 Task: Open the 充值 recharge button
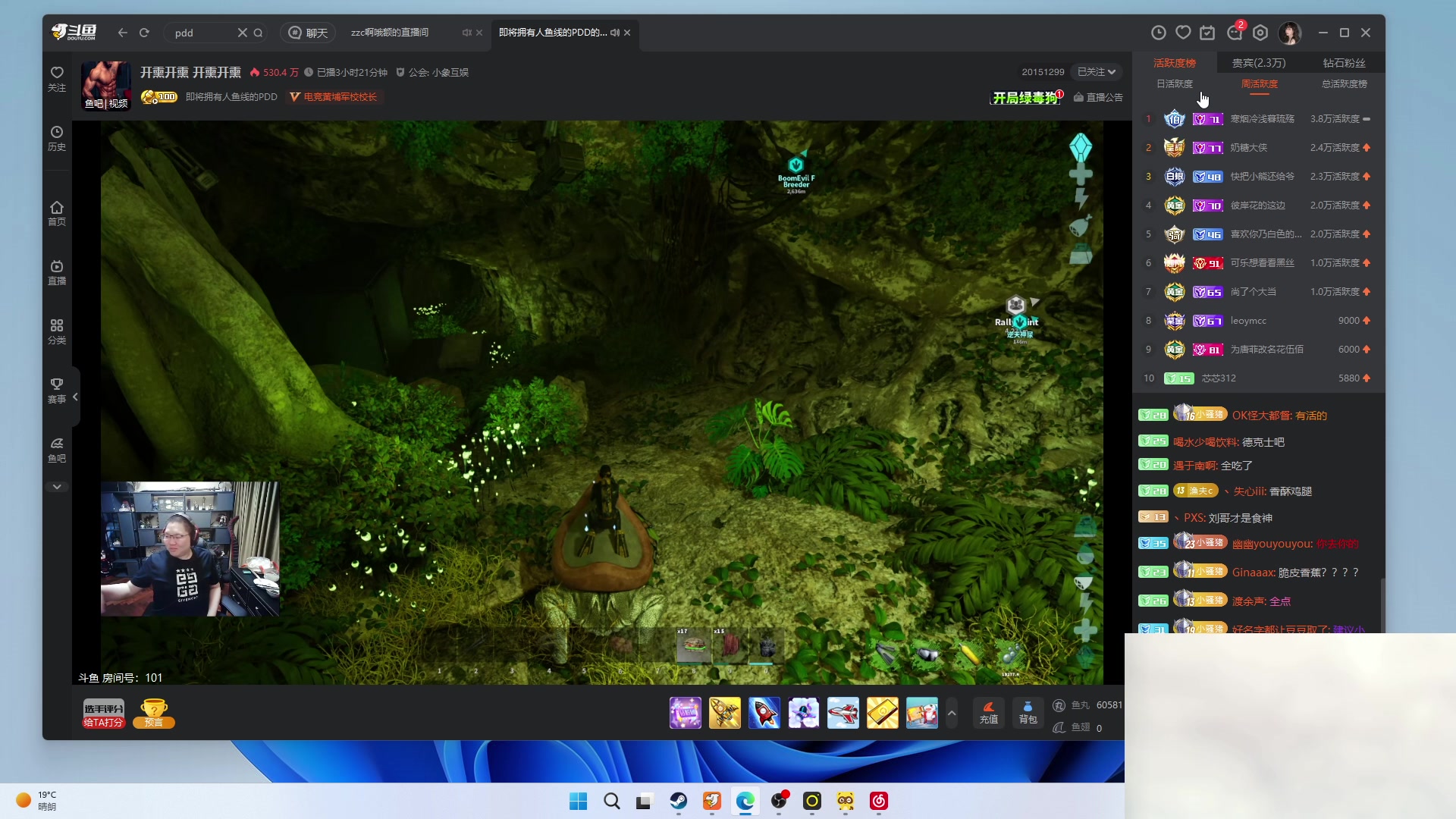989,714
